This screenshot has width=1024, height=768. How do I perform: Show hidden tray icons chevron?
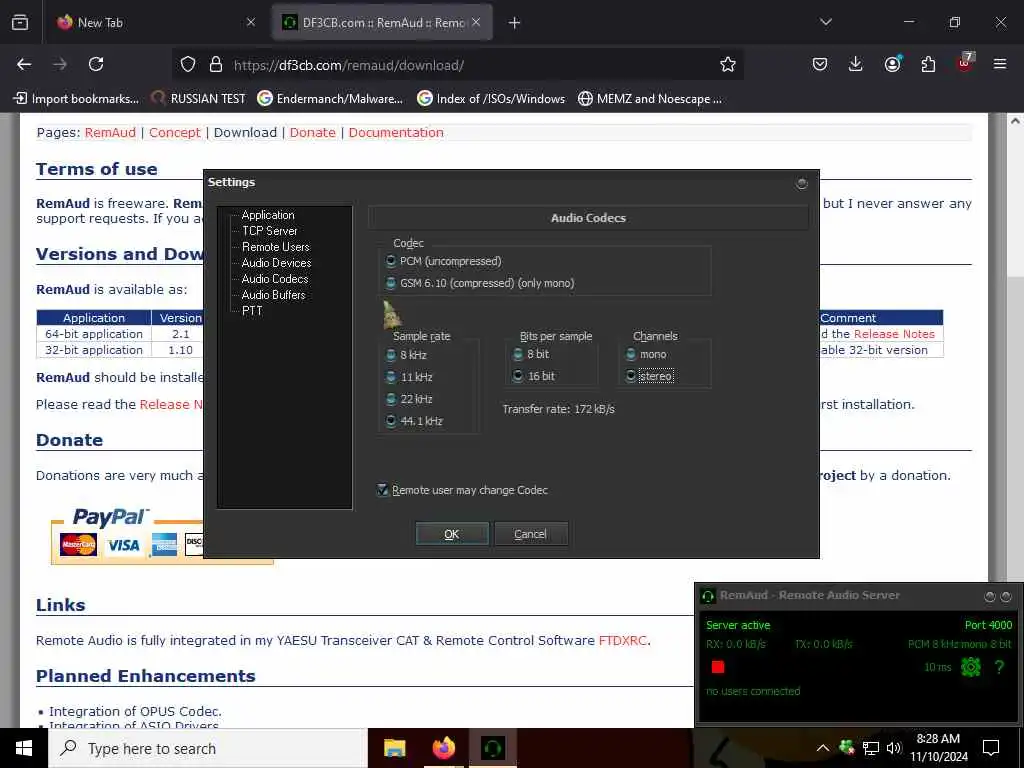click(823, 748)
